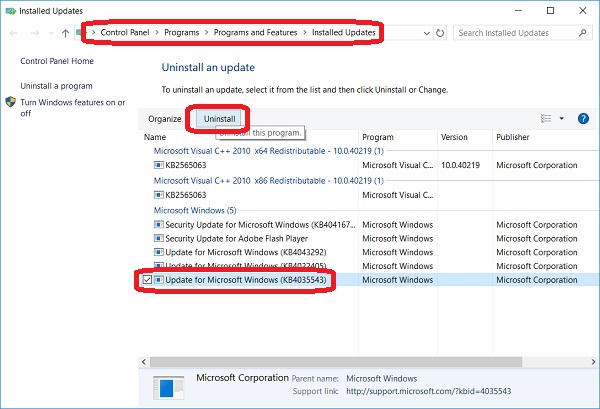Expand the address bar history dropdown
The width and height of the screenshot is (600, 409).
427,33
